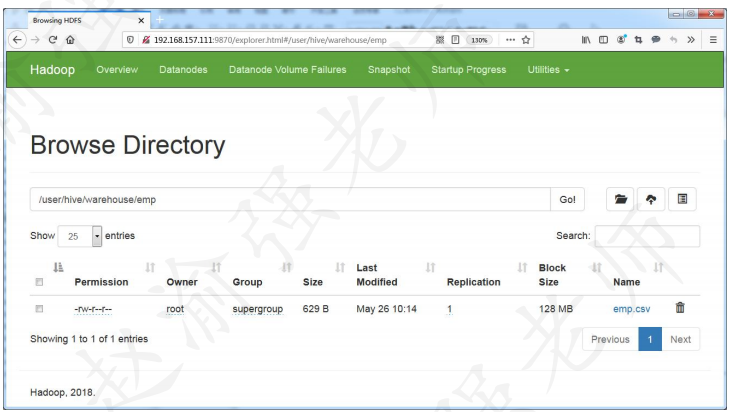Click the insecure connection lock icon
733x412 pixels.
tap(145, 40)
